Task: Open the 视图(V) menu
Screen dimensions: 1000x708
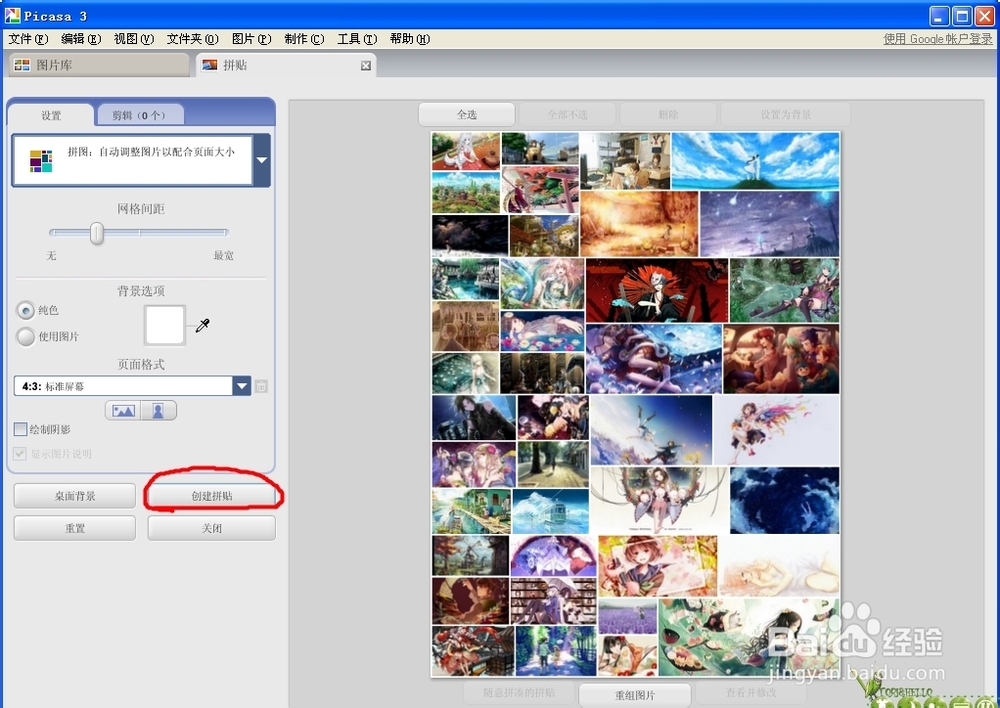Action: [134, 39]
